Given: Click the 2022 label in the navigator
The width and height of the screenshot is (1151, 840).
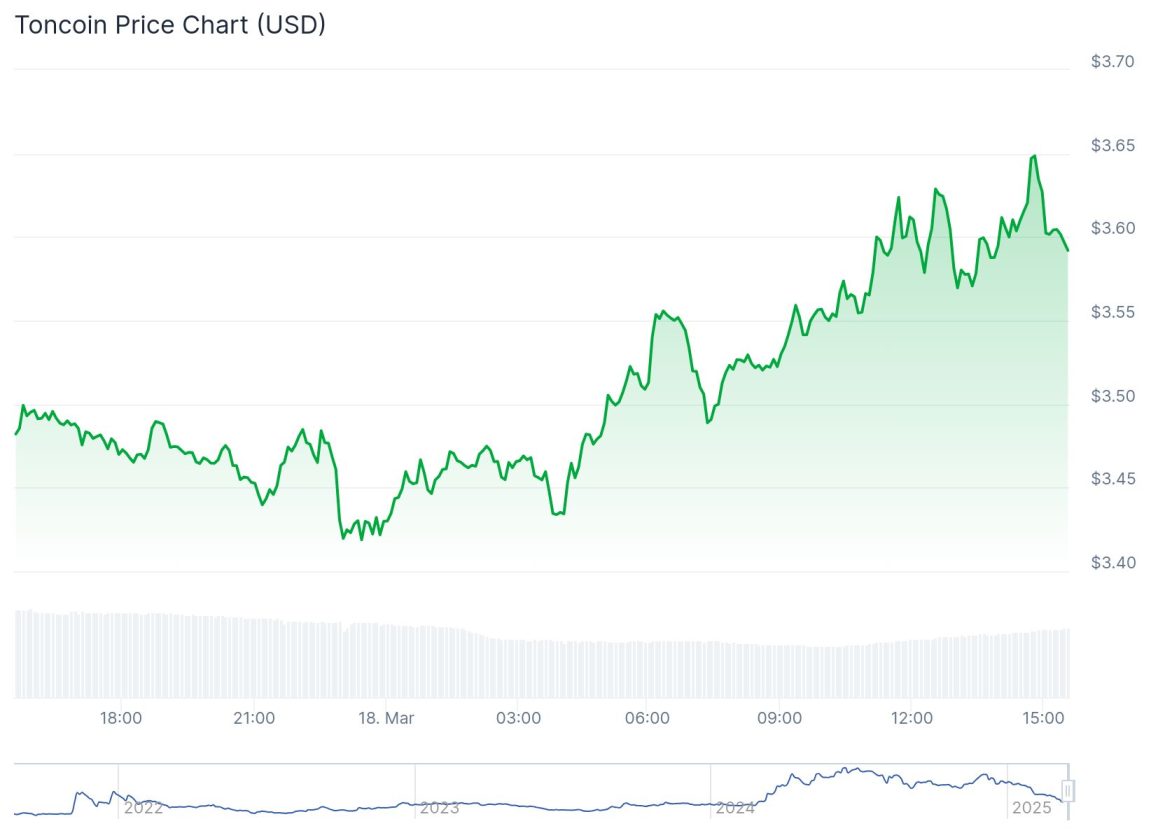Looking at the screenshot, I should click(143, 807).
